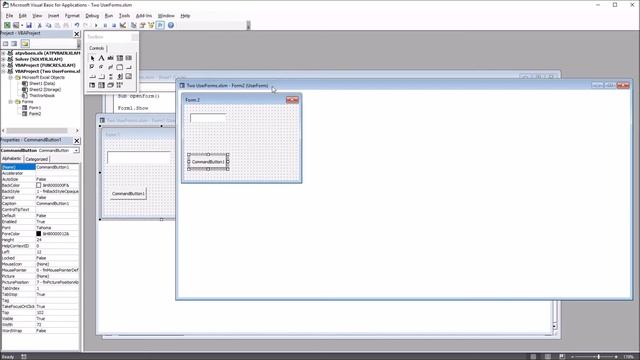Toggle Design Mode on the toolbar
This screenshot has width=640, height=360.
(123, 25)
